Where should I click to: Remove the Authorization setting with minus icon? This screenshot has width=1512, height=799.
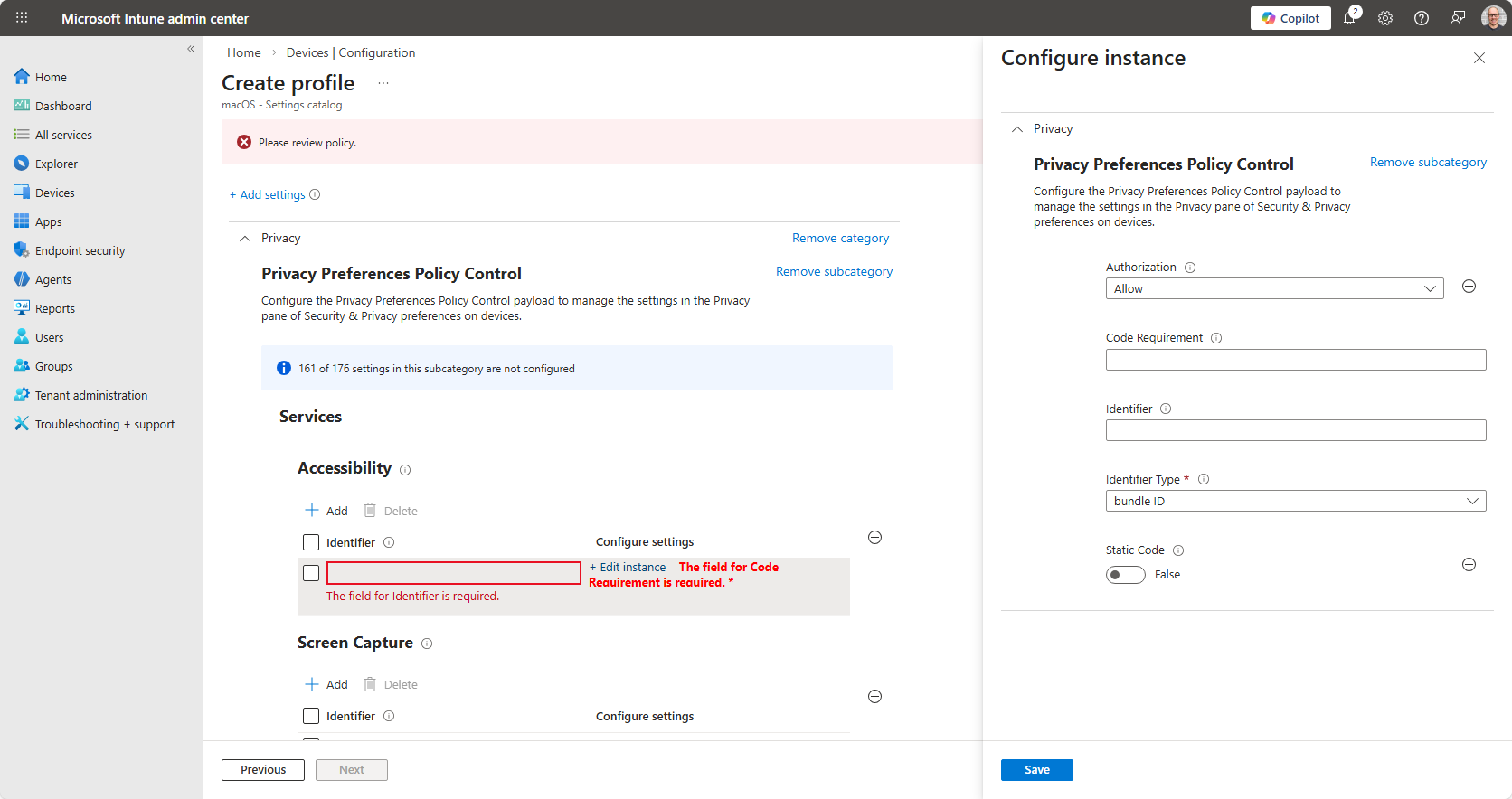tap(1469, 287)
